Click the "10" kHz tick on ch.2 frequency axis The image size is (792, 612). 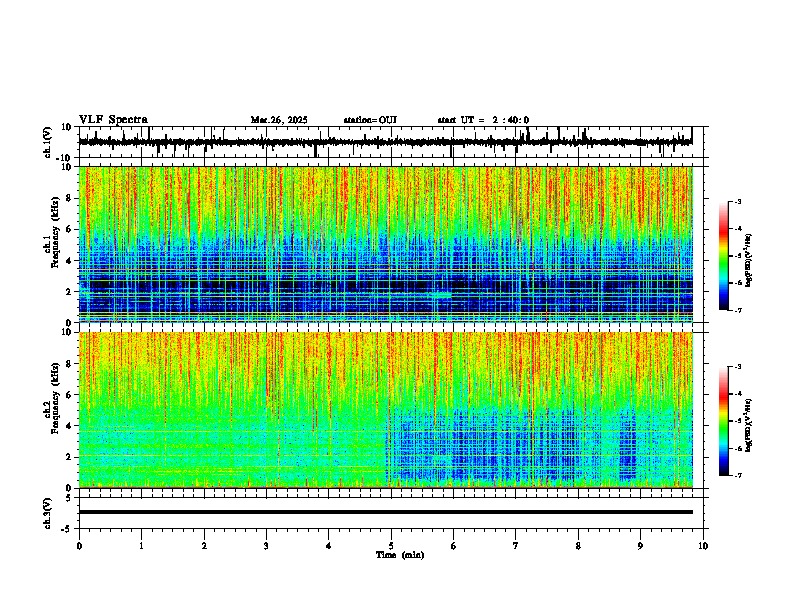67,332
